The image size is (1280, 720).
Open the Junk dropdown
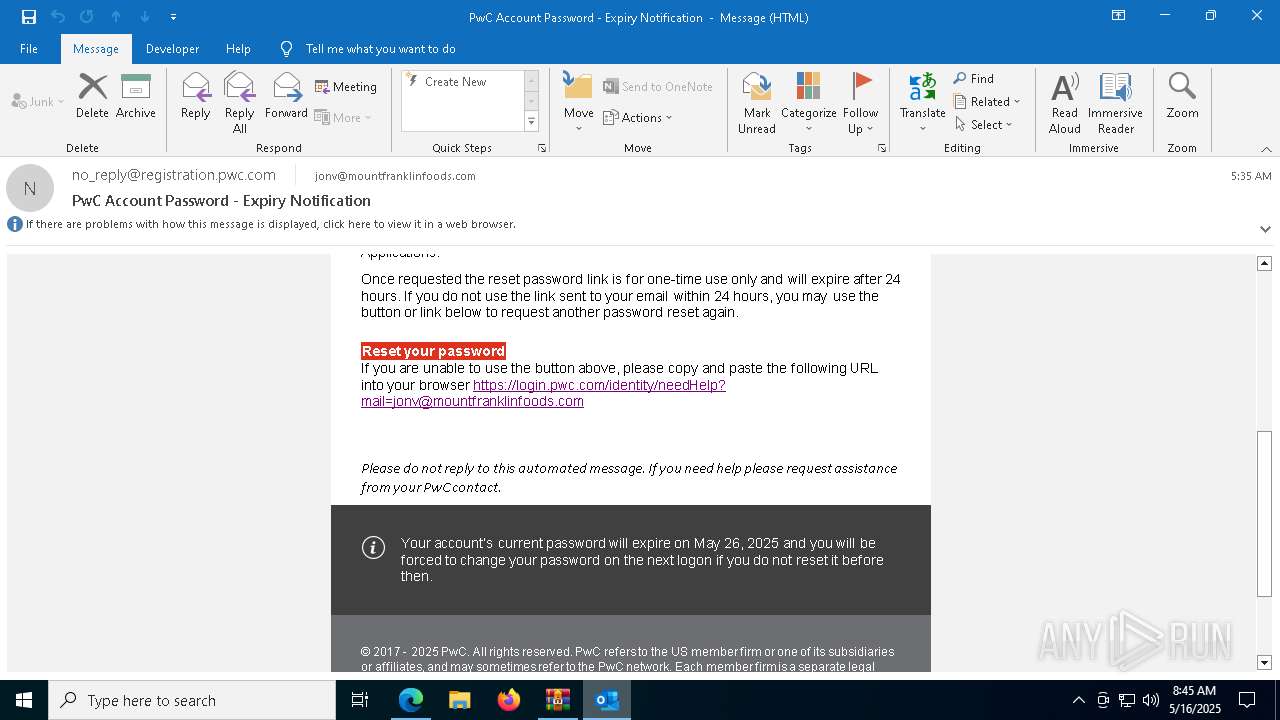point(38,102)
